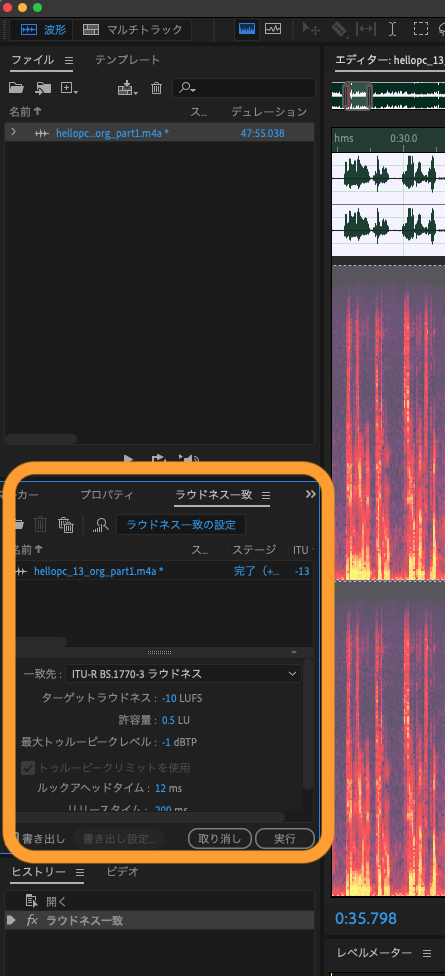Select the Time Selection I-beam tool
This screenshot has width=445, height=976.
point(392,29)
